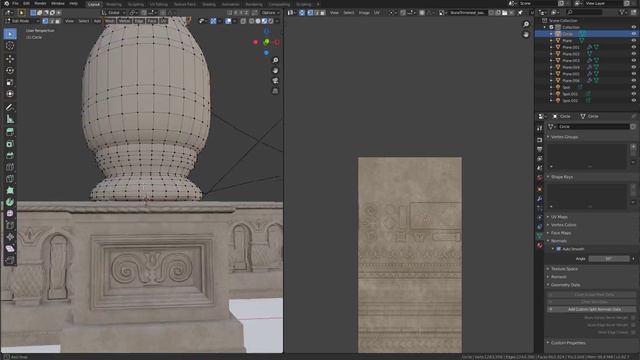Select the Select Box tool
Image resolution: width=640 pixels, height=360 pixels.
pyautogui.click(x=10, y=34)
